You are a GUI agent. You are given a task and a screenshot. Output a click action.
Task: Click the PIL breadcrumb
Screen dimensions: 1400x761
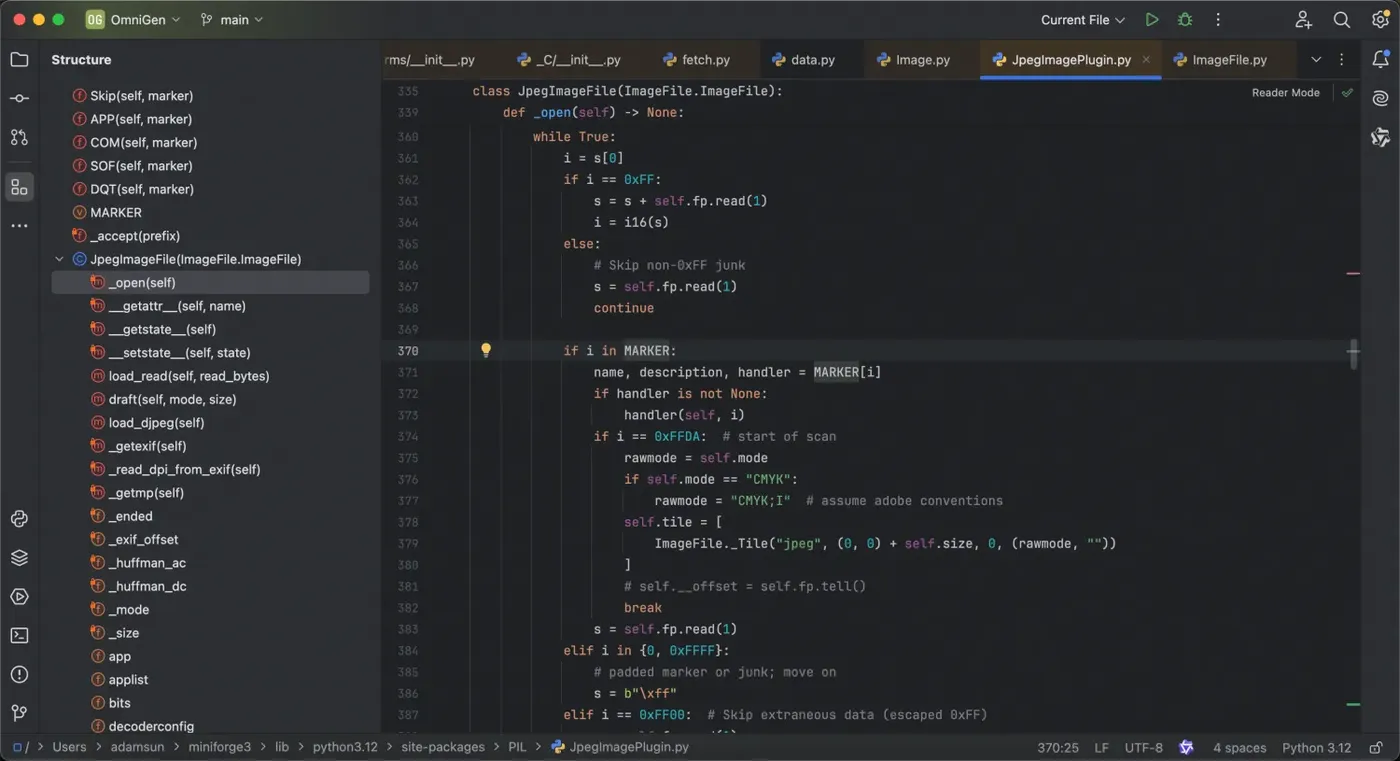coord(517,747)
